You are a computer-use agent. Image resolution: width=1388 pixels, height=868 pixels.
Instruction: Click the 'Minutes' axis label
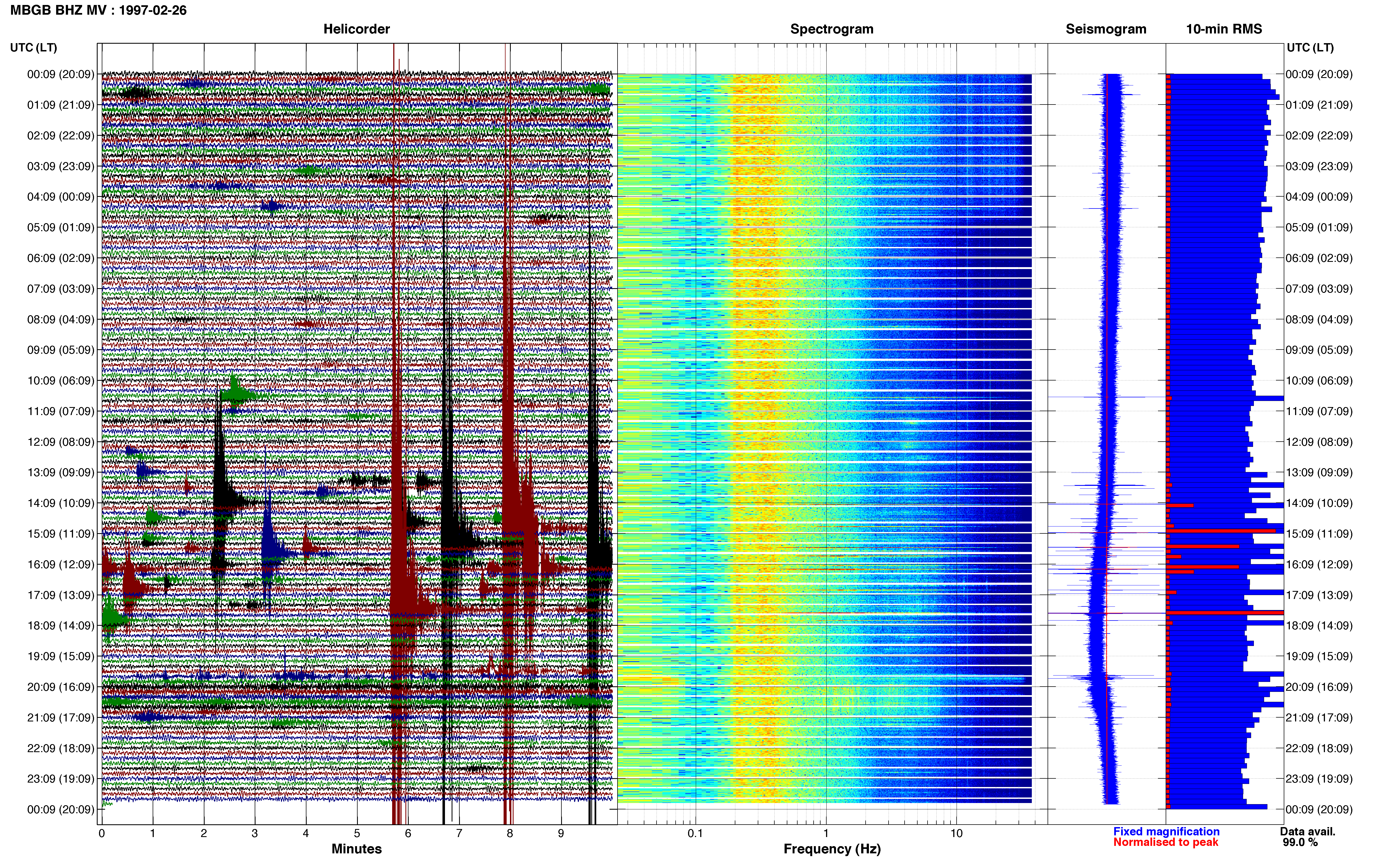click(x=356, y=848)
